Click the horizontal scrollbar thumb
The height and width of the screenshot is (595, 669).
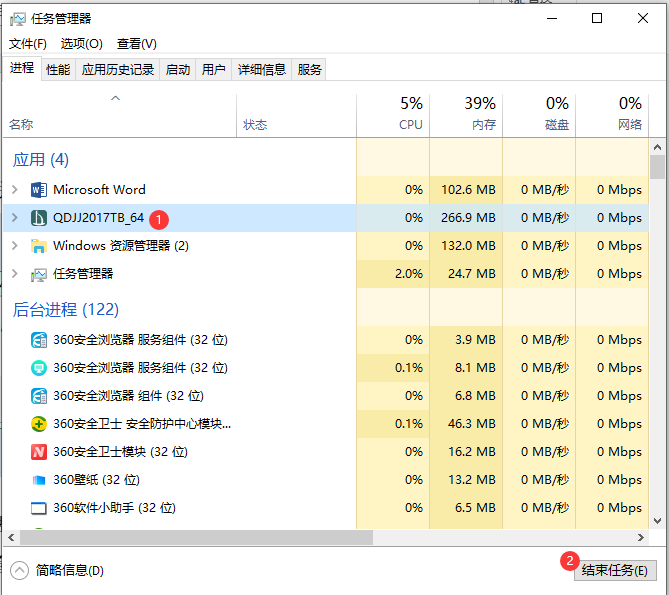(x=196, y=538)
